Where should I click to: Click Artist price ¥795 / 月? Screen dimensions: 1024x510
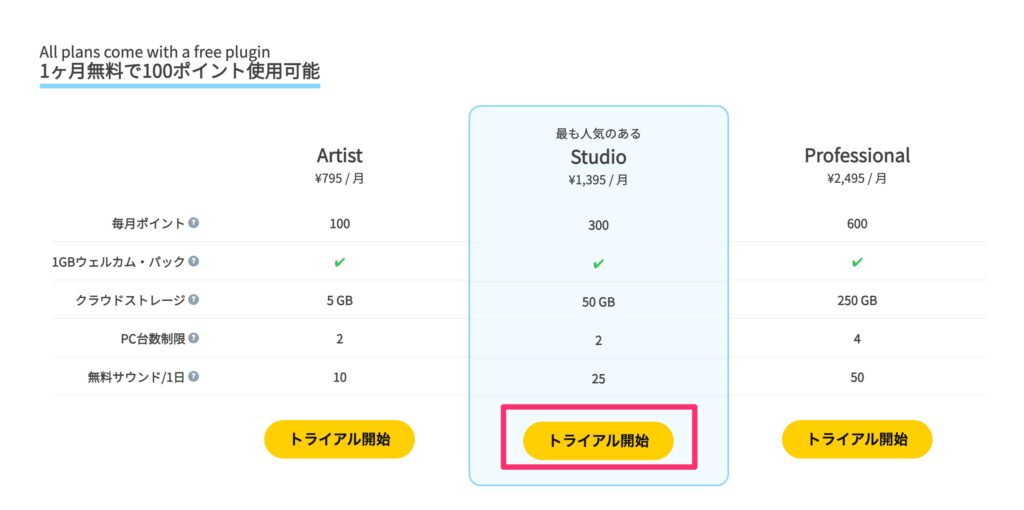tap(339, 179)
